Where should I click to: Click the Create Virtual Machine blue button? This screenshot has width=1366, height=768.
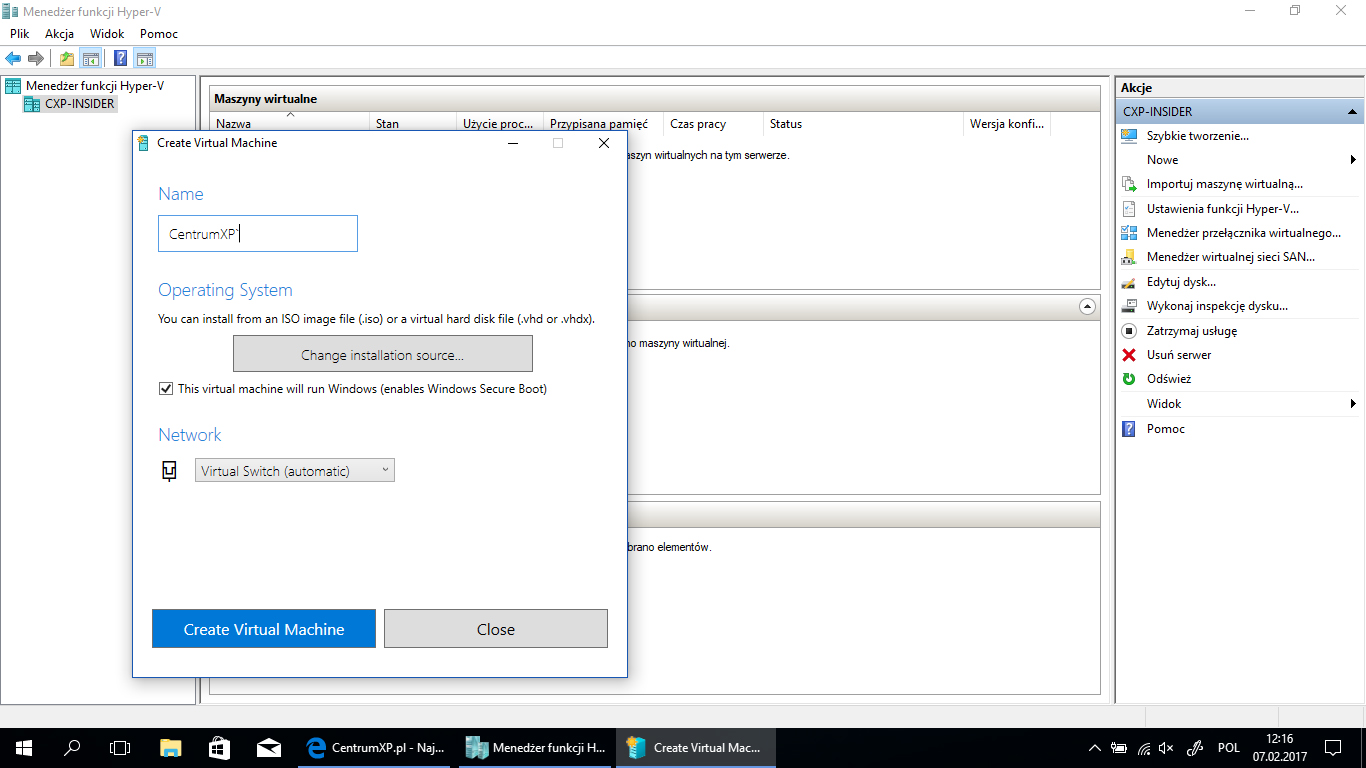point(264,629)
